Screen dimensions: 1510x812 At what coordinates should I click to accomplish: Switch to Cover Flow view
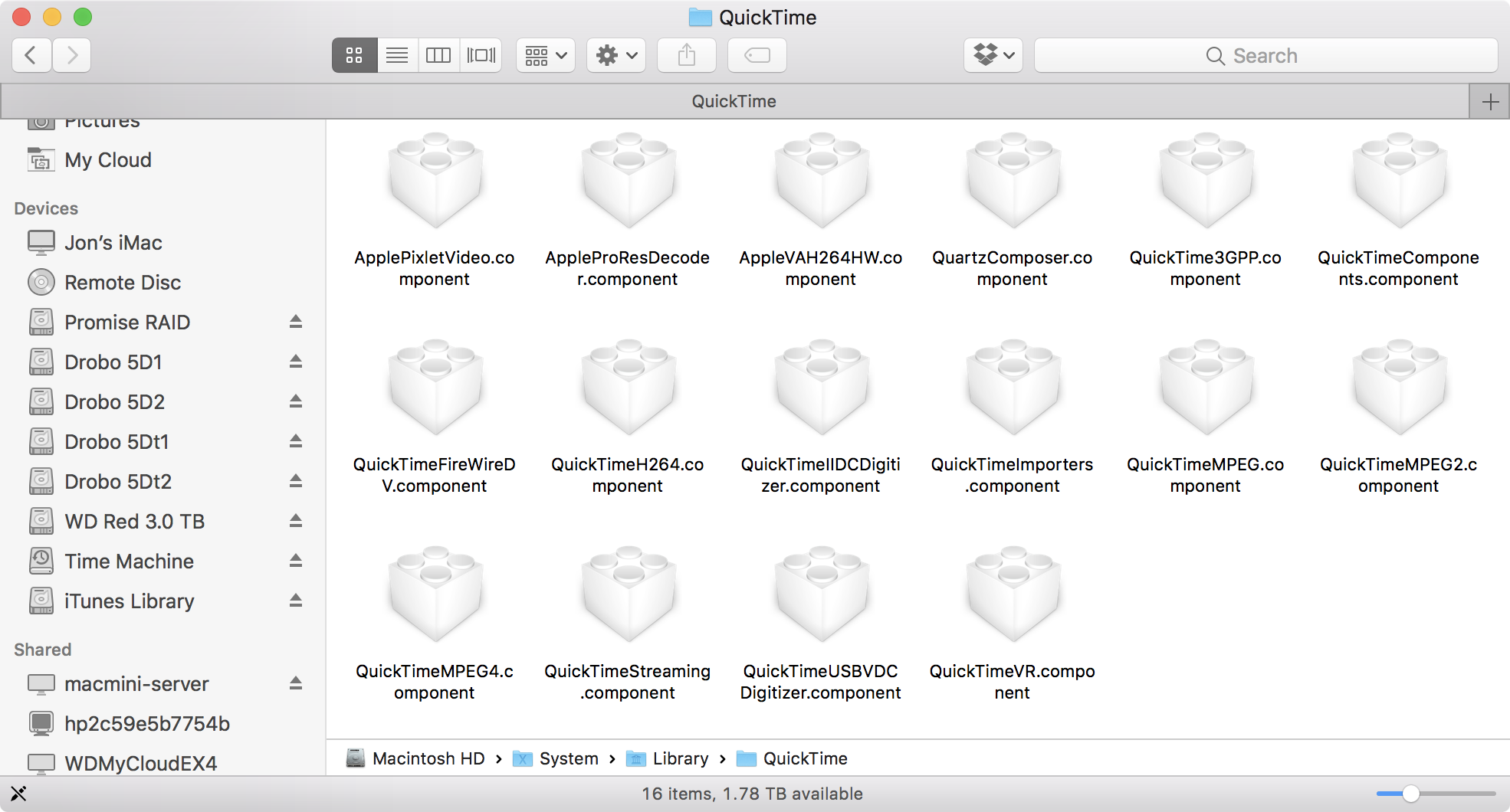pyautogui.click(x=481, y=55)
